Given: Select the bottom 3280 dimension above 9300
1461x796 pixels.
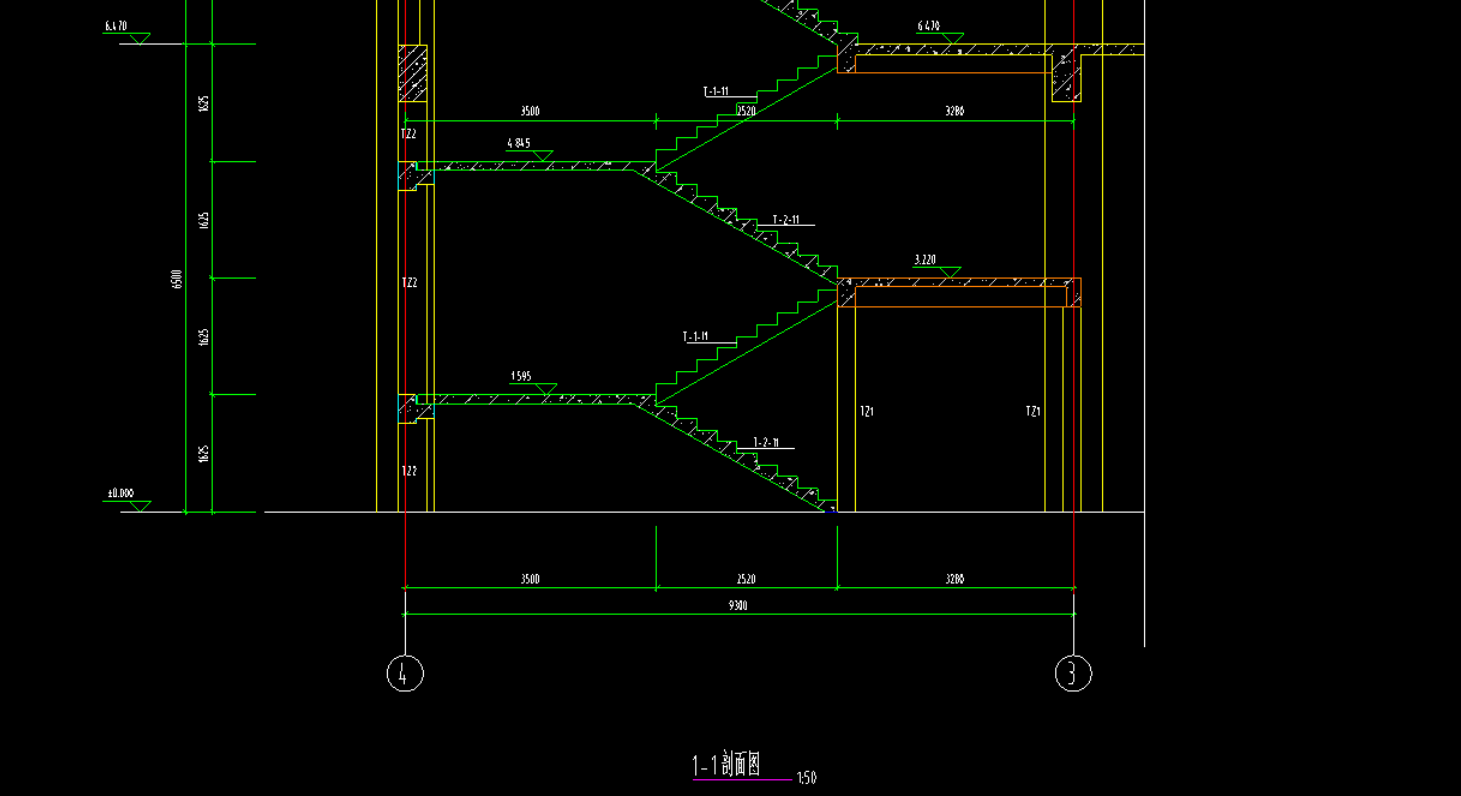Looking at the screenshot, I should pyautogui.click(x=955, y=579).
